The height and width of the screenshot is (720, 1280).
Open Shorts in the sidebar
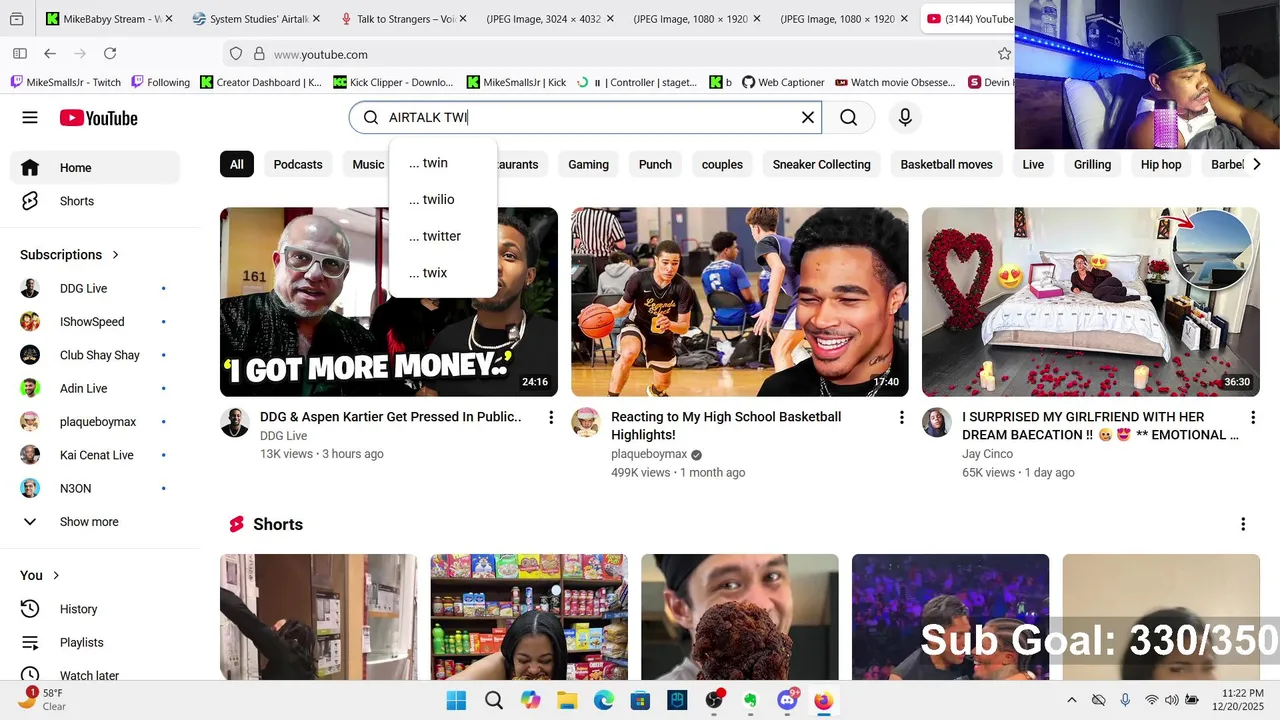click(x=95, y=201)
